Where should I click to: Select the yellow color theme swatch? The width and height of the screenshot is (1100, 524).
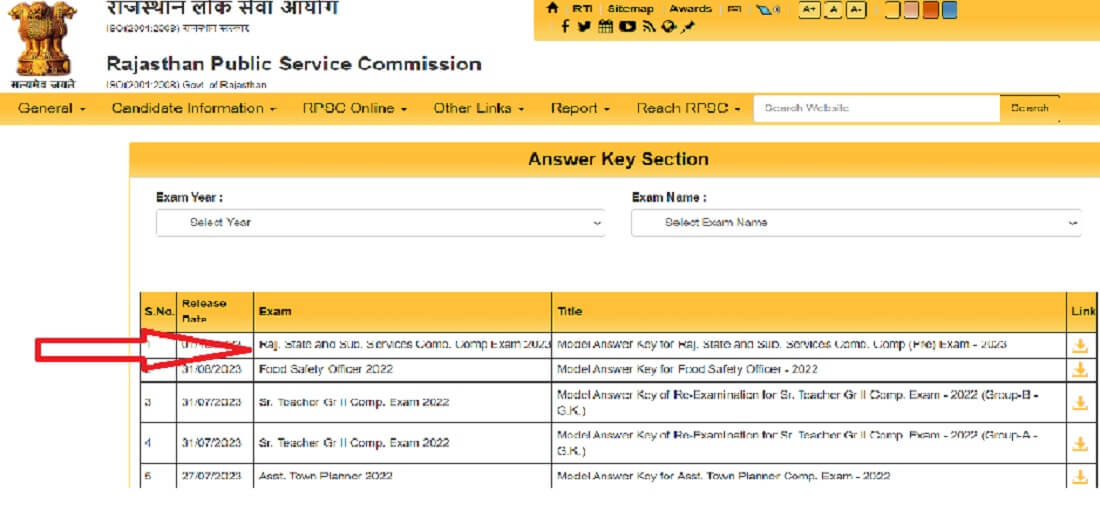(892, 10)
